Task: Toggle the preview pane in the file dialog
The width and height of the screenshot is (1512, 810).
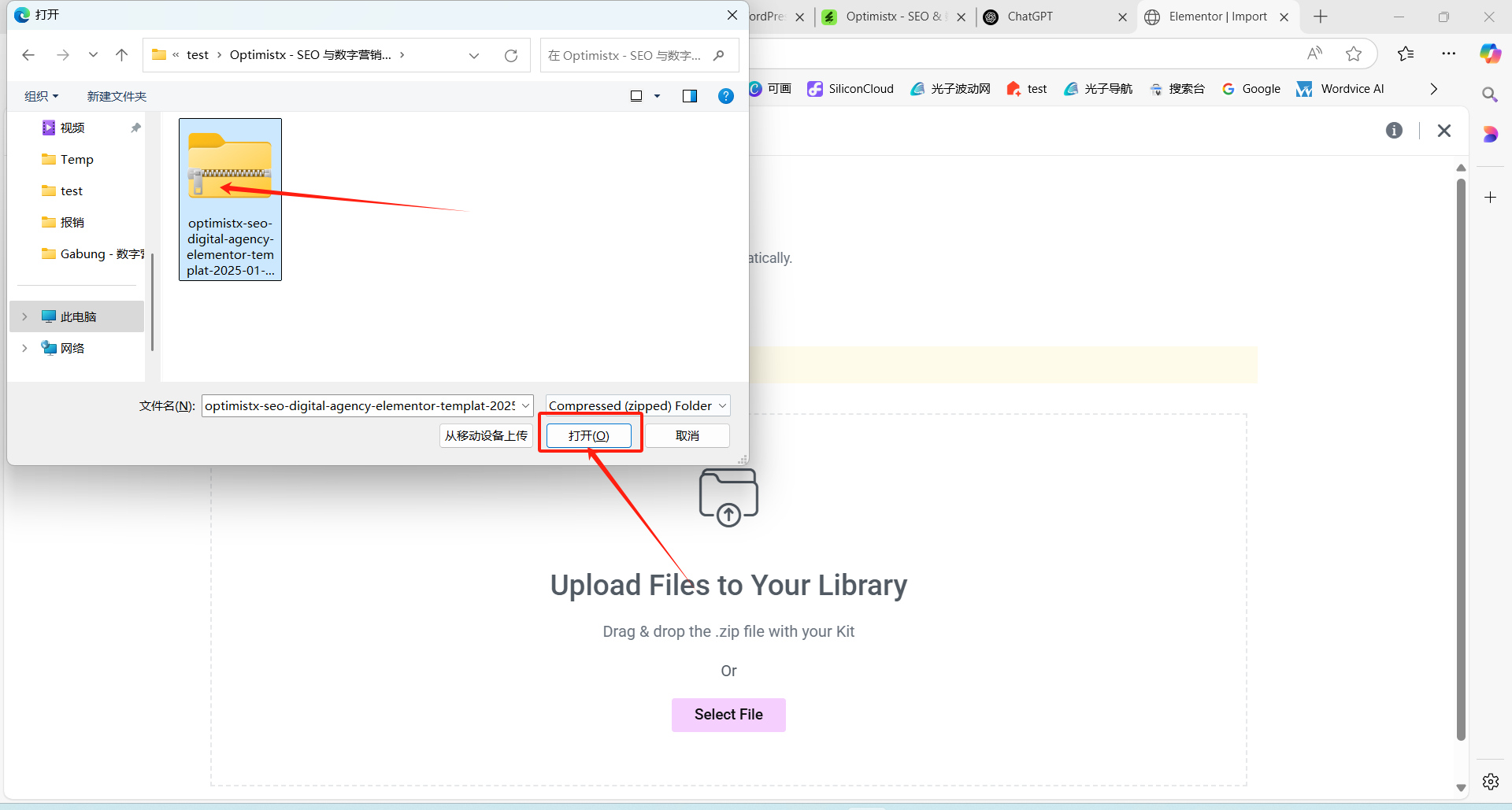Action: pos(690,95)
